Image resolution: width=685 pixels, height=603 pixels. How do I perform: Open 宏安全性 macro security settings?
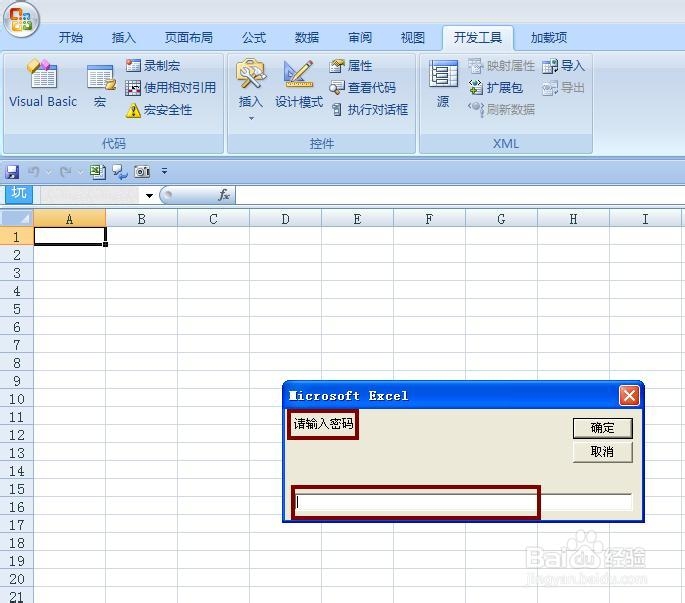pos(159,110)
